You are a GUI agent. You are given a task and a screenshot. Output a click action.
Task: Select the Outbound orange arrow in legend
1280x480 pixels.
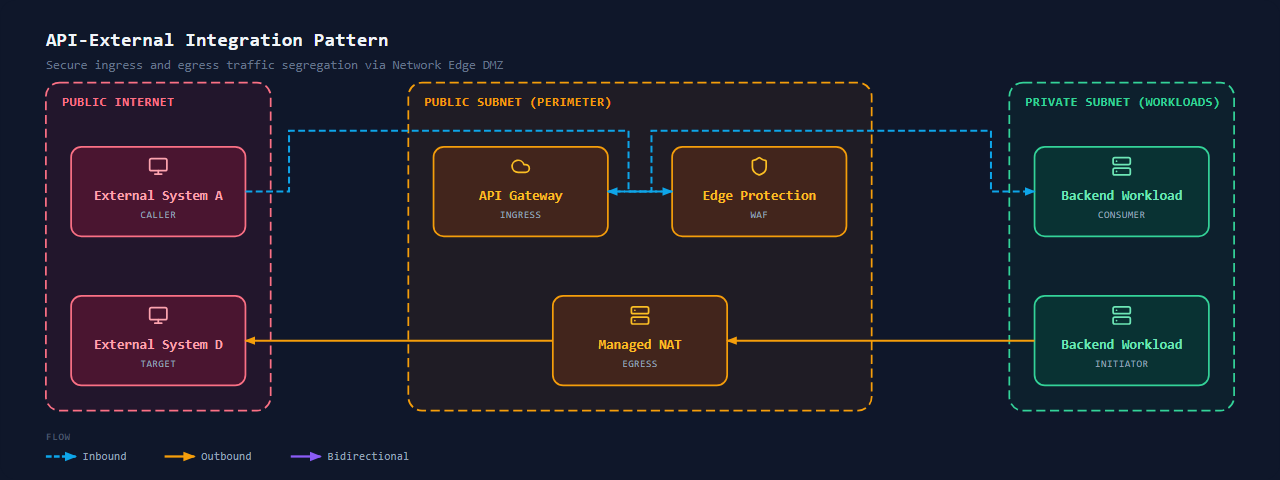(x=180, y=456)
